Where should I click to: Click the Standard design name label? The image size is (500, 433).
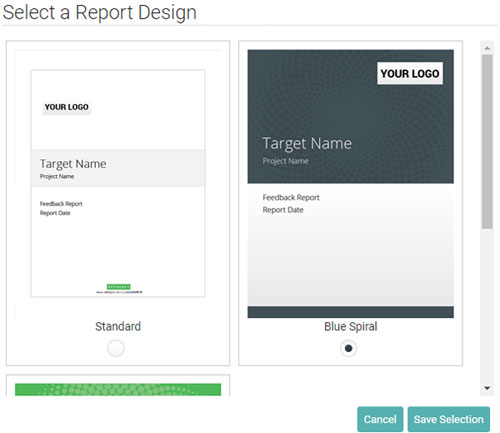coord(118,326)
